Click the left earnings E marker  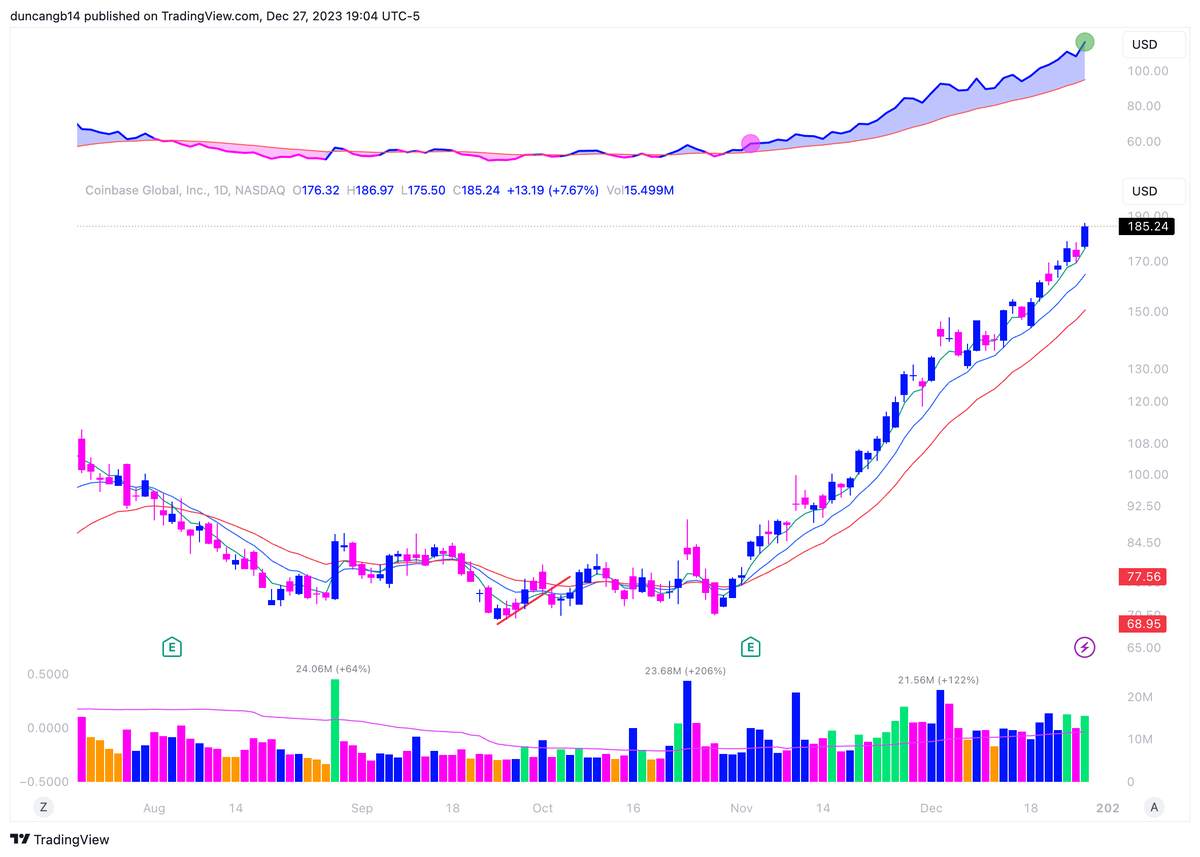[172, 647]
